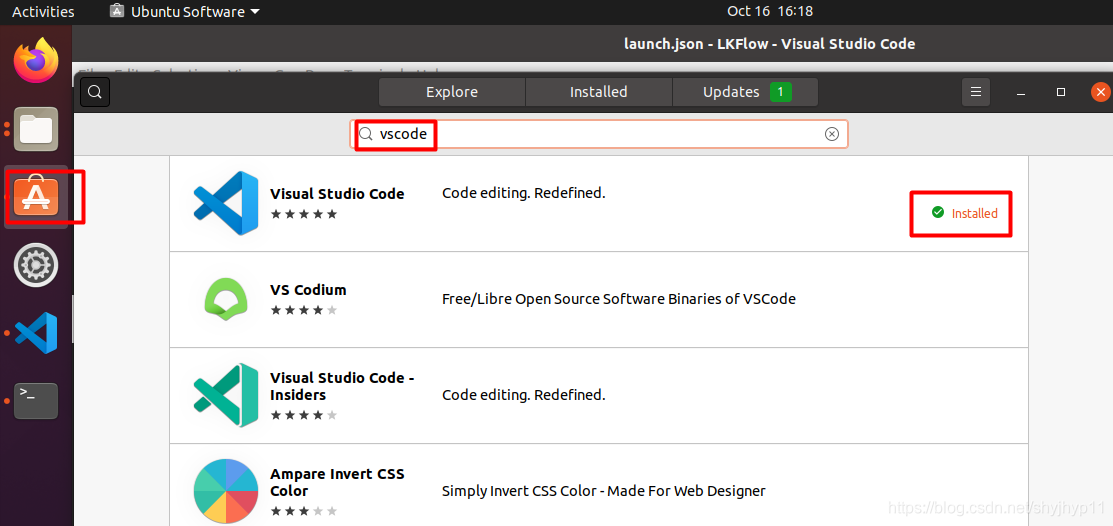1113x526 pixels.
Task: Click the Ampare Invert CSS Color icon
Action: [x=226, y=491]
